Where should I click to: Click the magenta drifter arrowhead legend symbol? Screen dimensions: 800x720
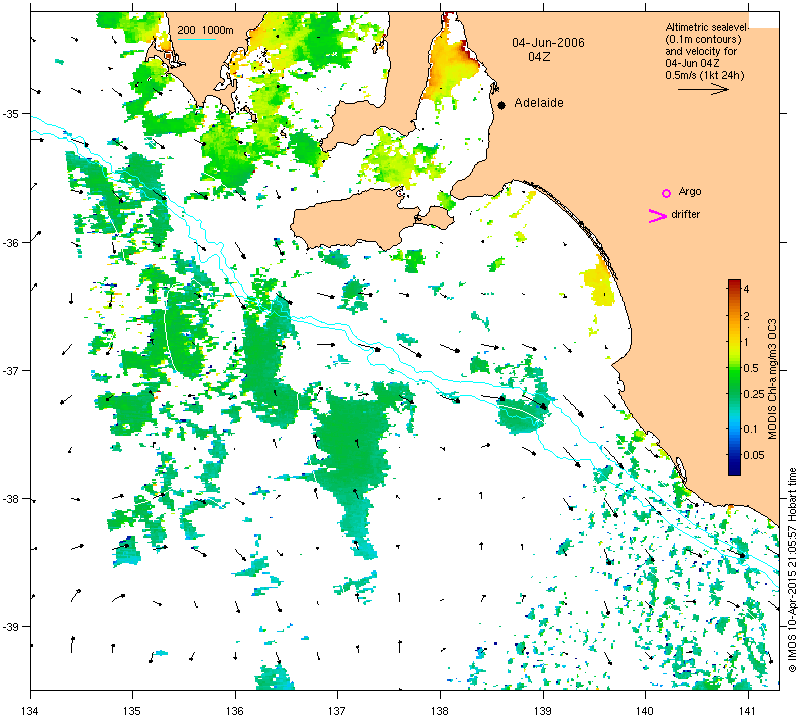658,216
